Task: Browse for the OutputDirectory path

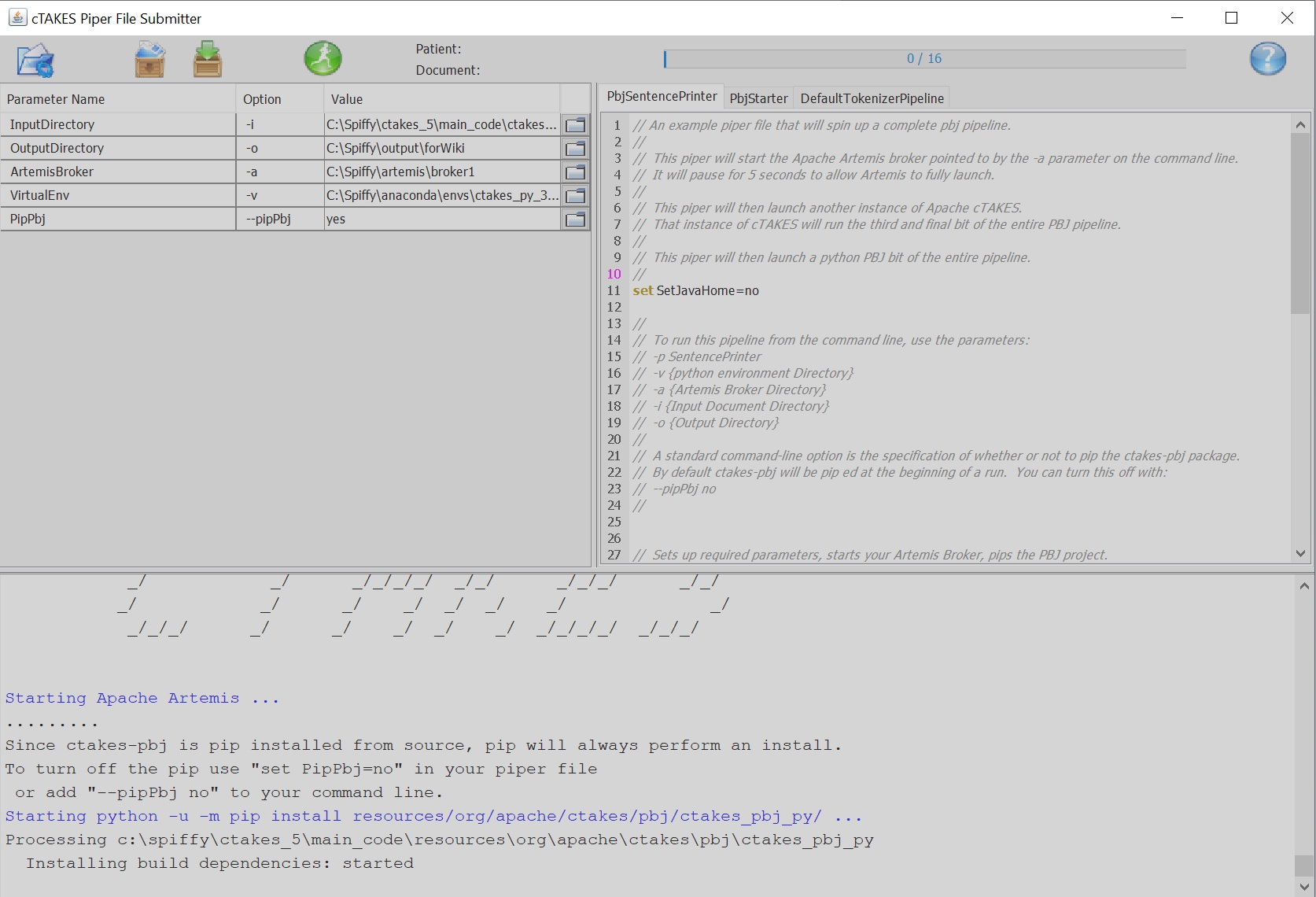Action: [x=576, y=149]
